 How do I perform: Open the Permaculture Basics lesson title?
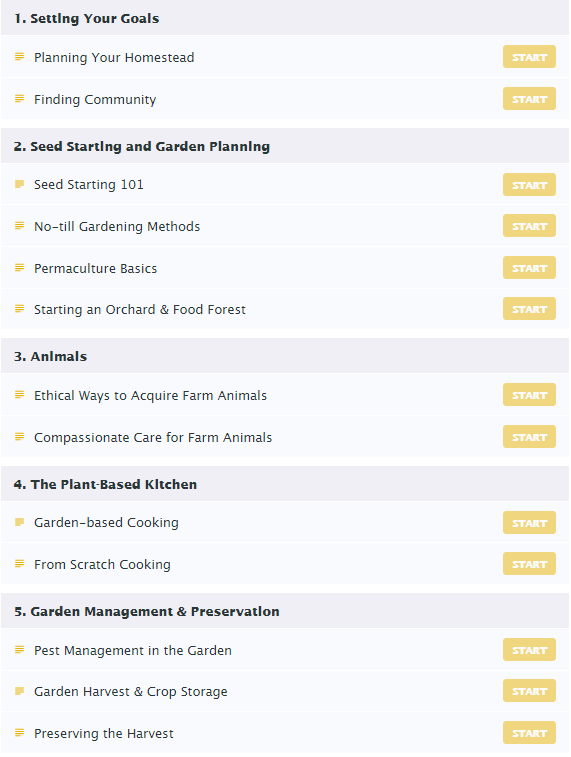click(96, 268)
